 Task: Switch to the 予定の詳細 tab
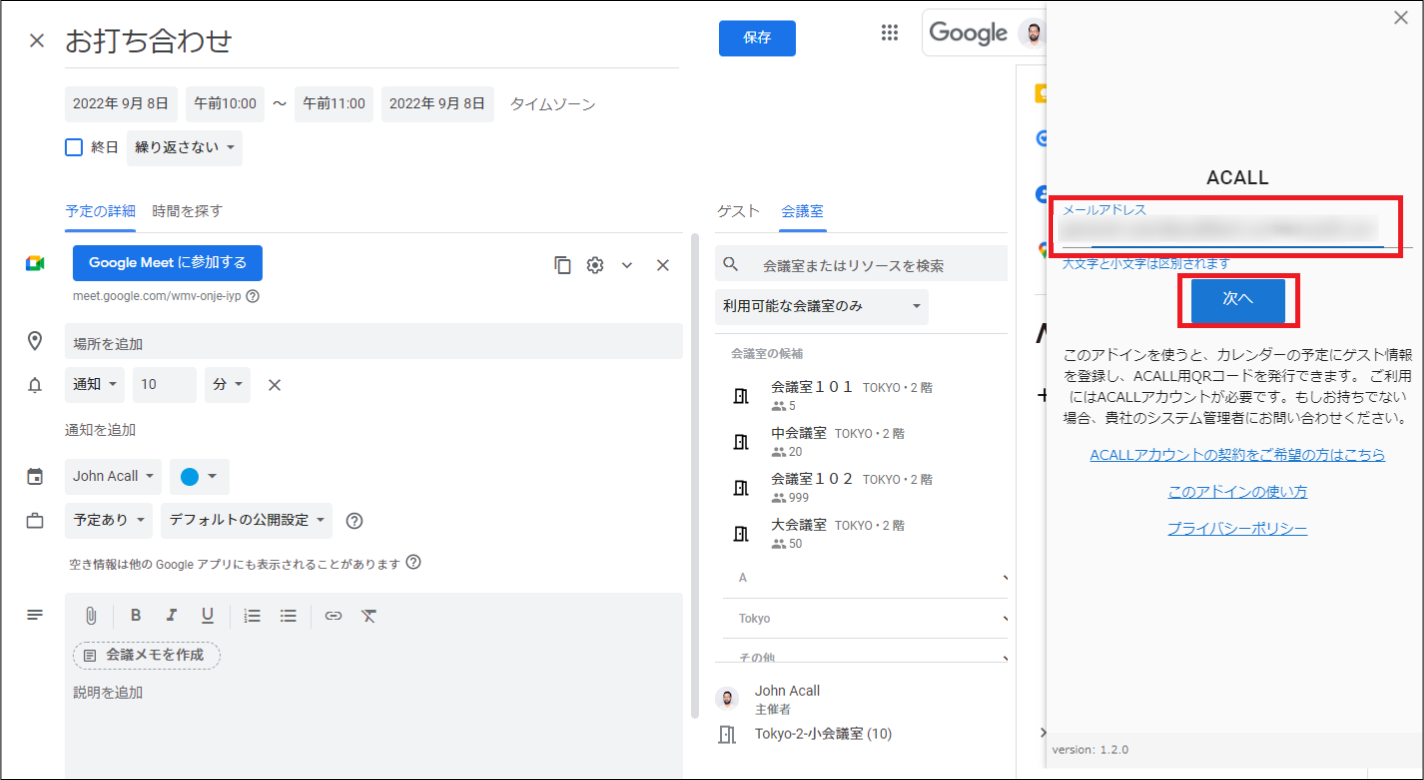(x=100, y=211)
